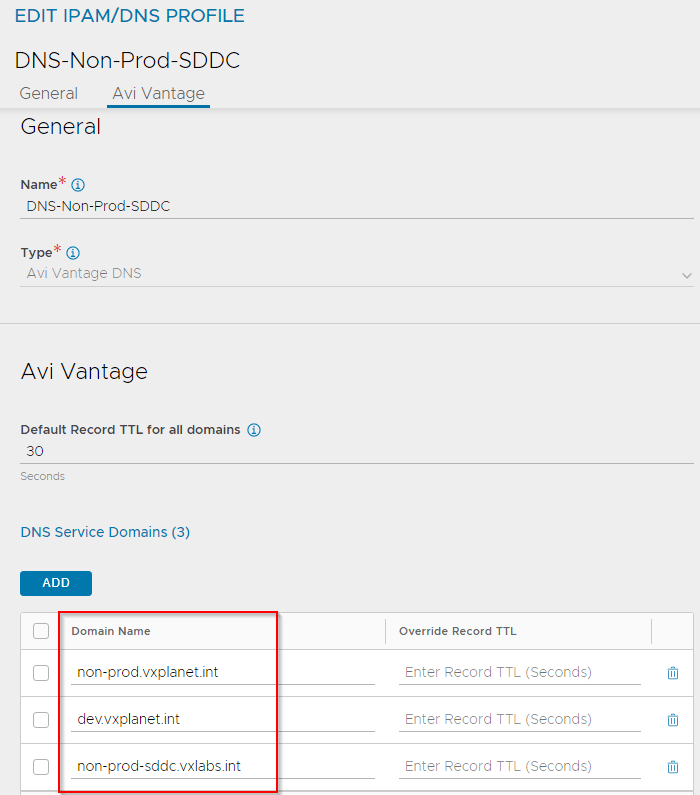Check the box for non-prod.vxplanet.int
The image size is (700, 795).
[41, 673]
